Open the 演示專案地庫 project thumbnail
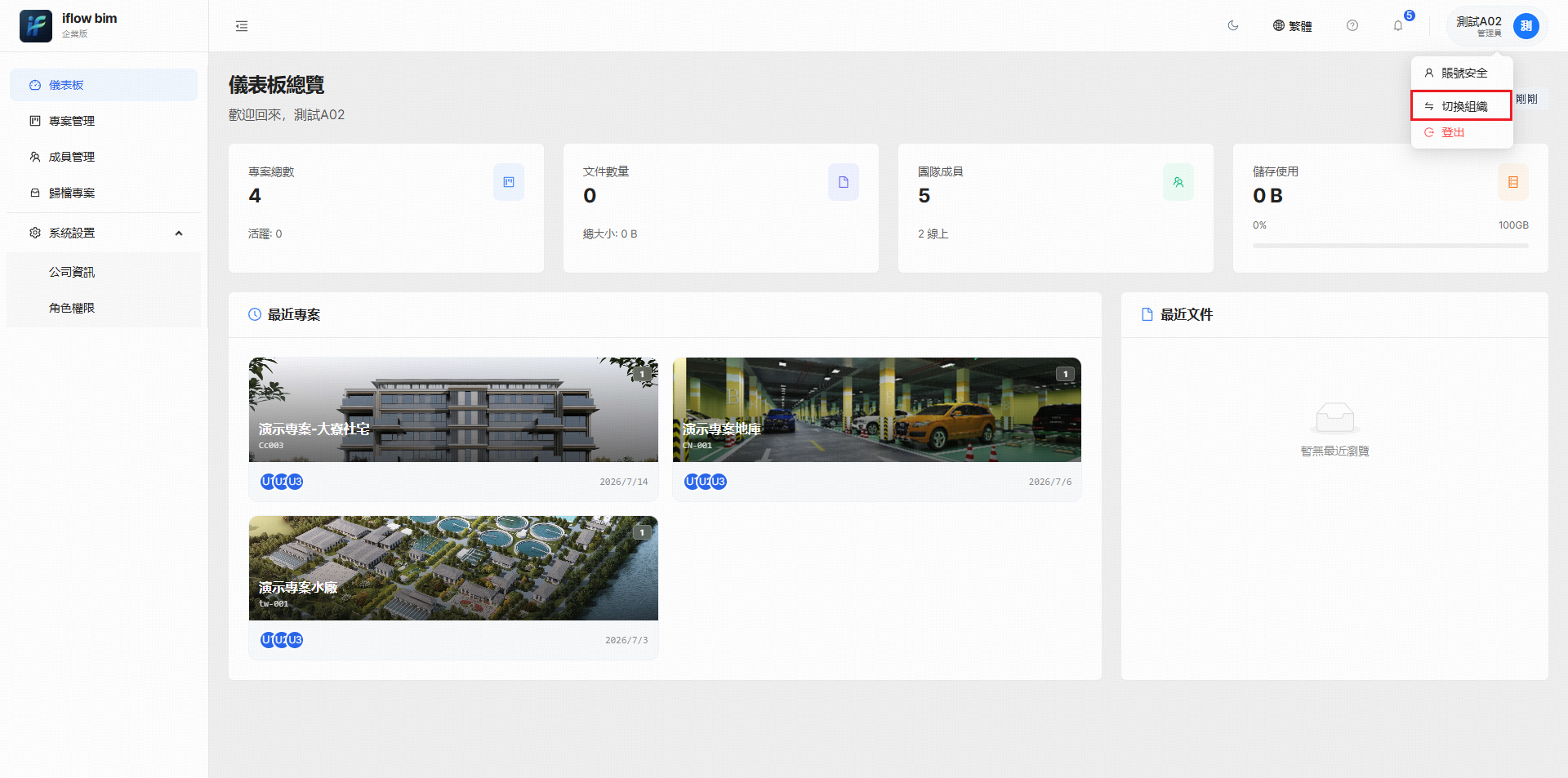Image resolution: width=1568 pixels, height=778 pixels. tap(877, 410)
